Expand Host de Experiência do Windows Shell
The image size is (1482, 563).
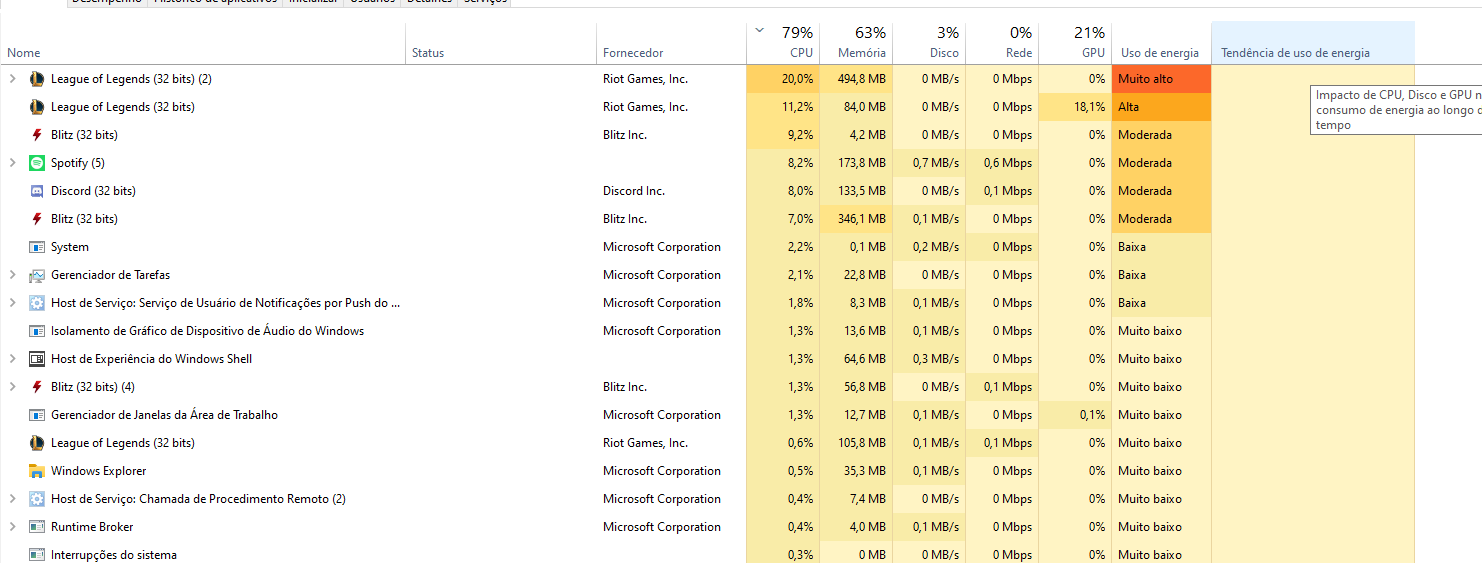(12, 359)
